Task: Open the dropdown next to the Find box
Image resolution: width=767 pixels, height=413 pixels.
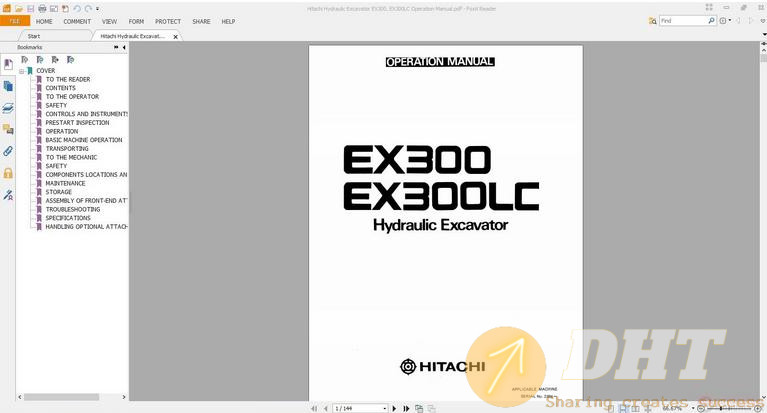Action: tap(730, 21)
